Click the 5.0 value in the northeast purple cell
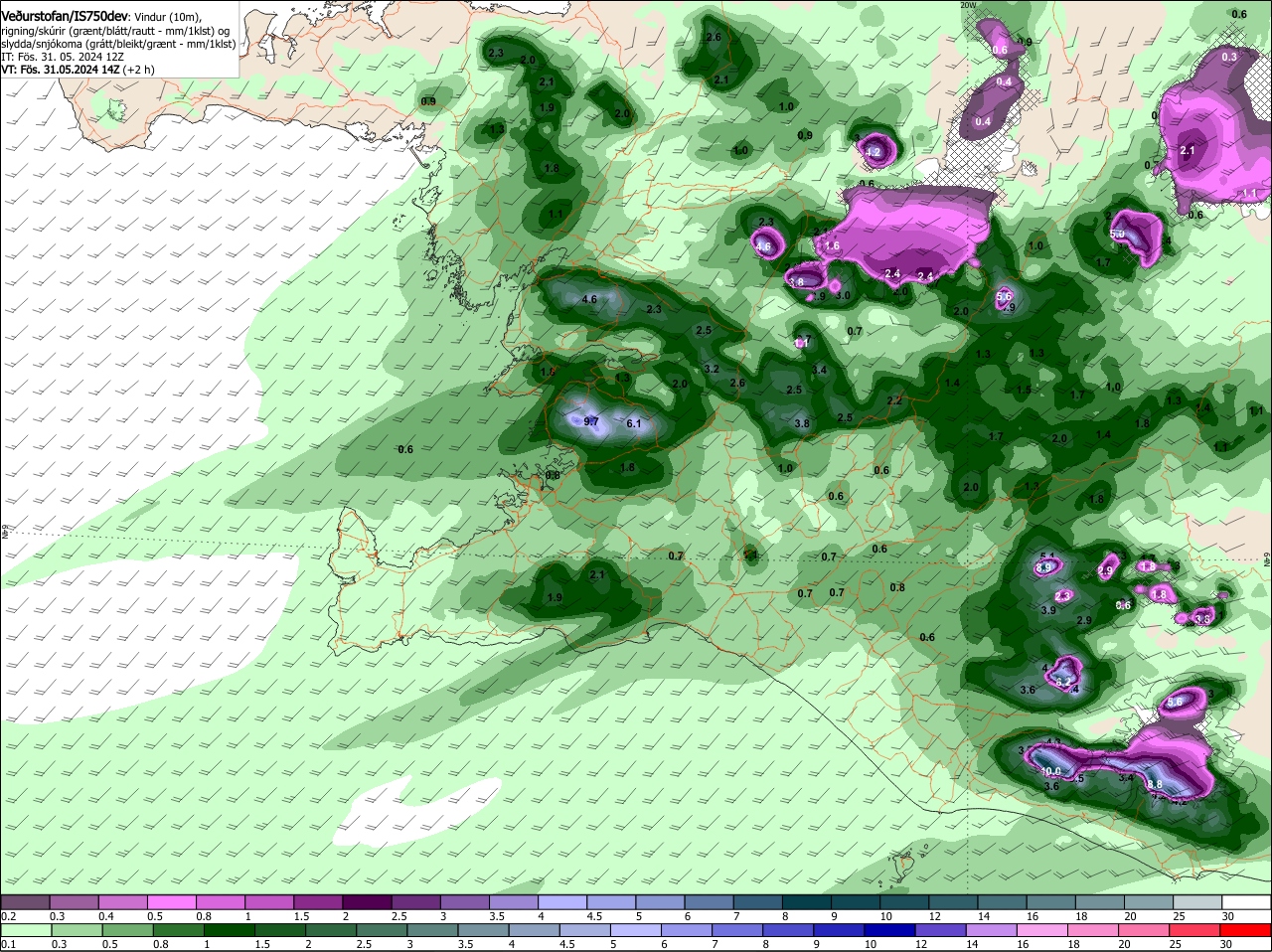The height and width of the screenshot is (952, 1272). [1118, 235]
